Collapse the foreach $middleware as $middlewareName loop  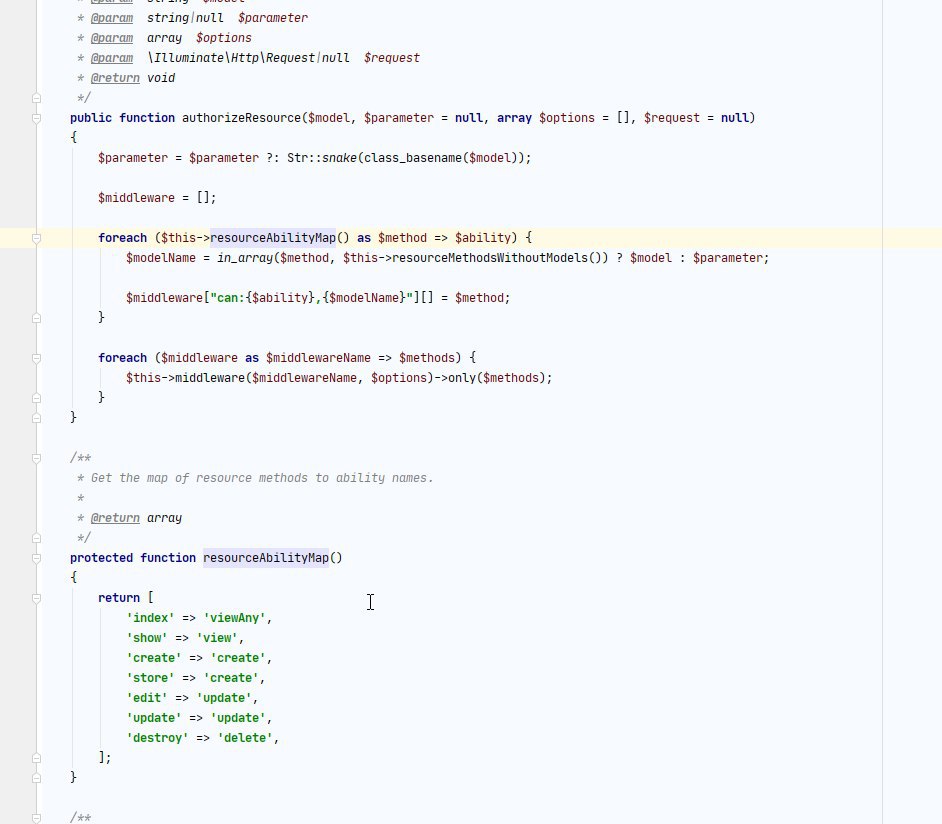(x=36, y=359)
